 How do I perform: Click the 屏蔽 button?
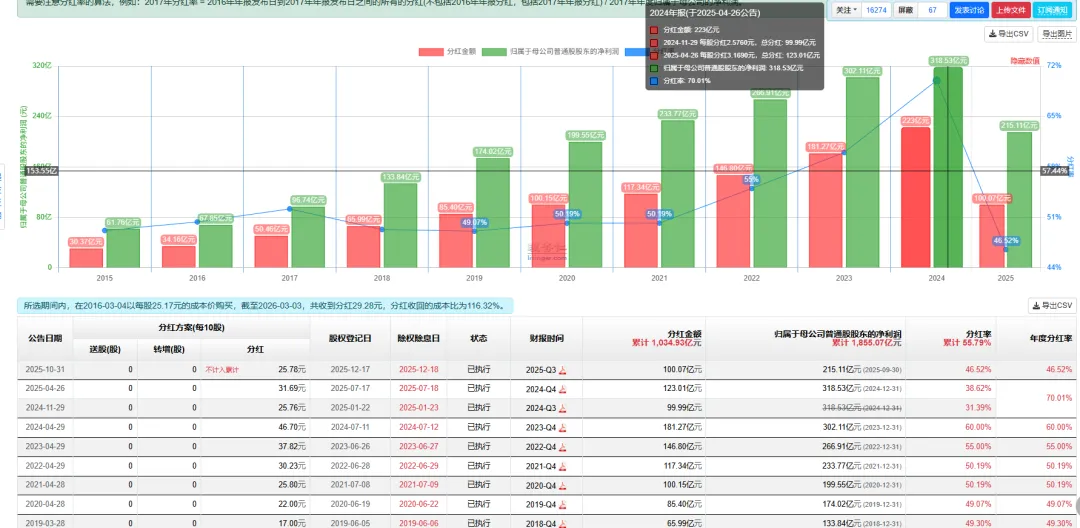(x=905, y=10)
